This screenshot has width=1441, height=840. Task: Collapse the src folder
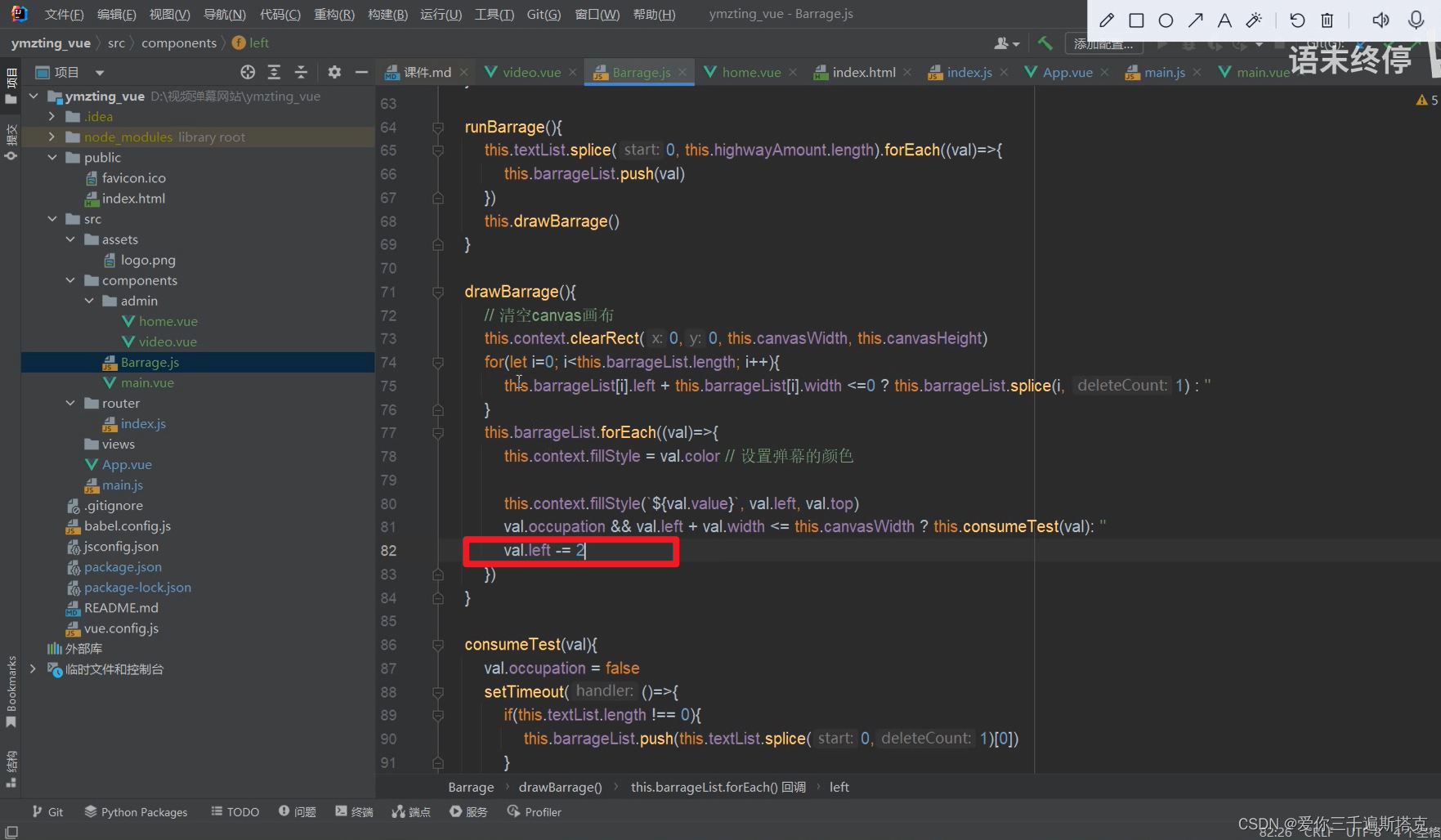click(x=51, y=219)
